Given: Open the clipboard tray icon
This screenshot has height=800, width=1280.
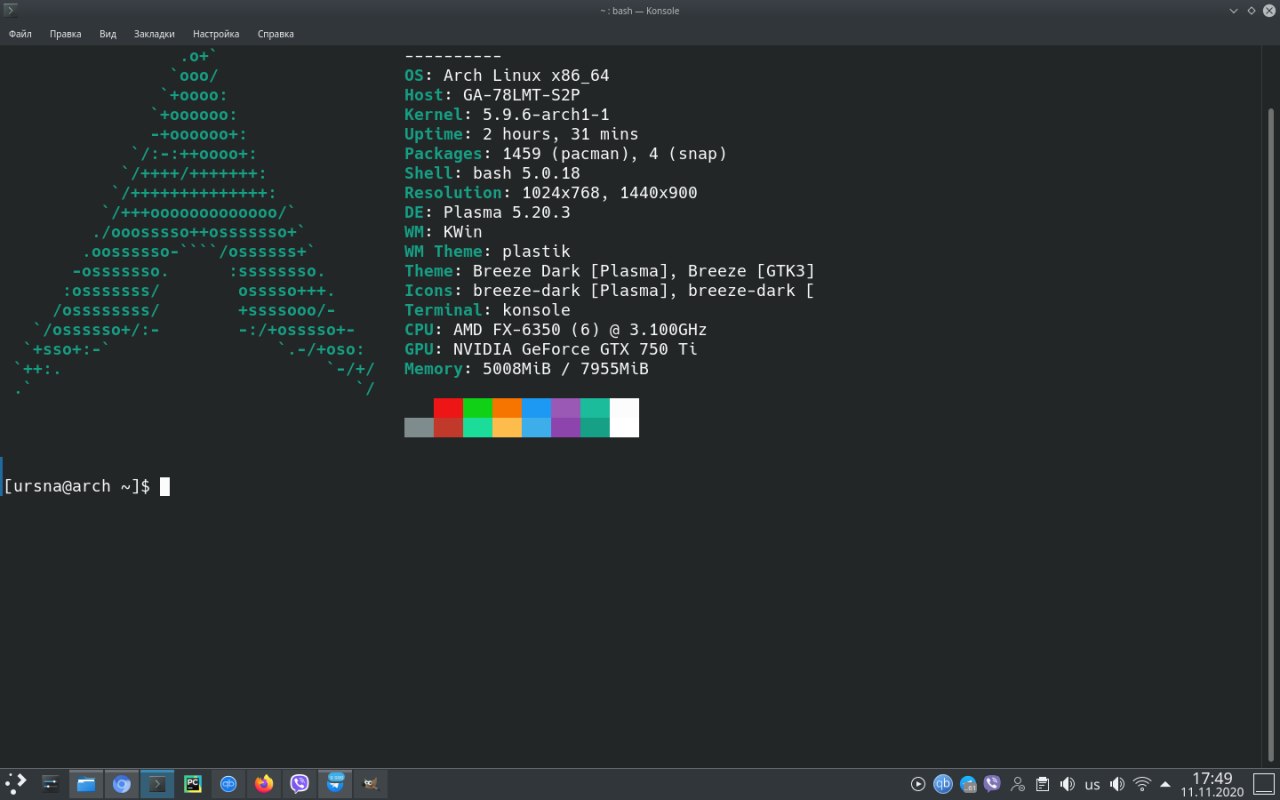Looking at the screenshot, I should 1042,784.
